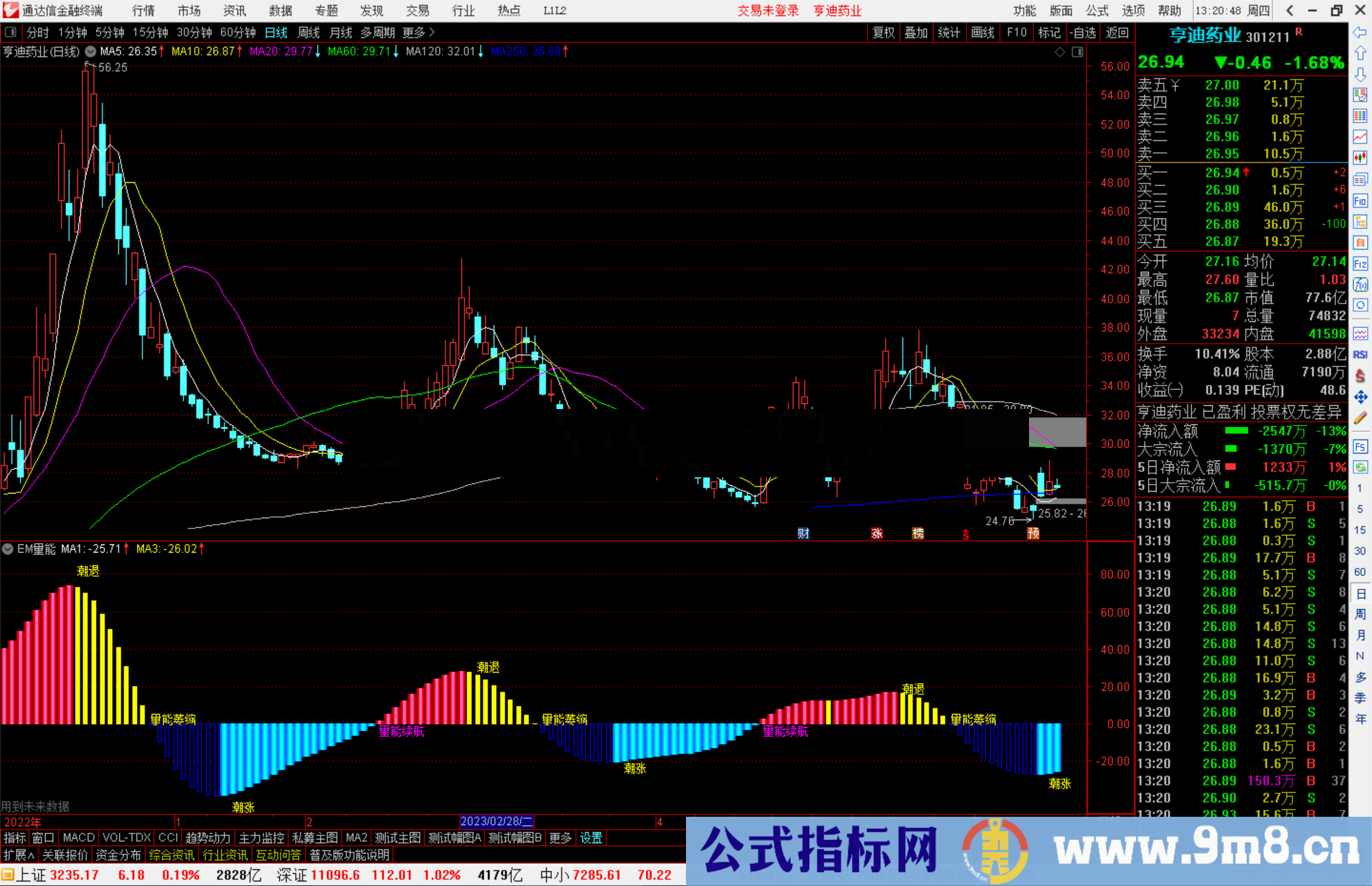This screenshot has height=886, width=1372.
Task: Select 周 weekly period in right sidebar
Action: 1361,614
